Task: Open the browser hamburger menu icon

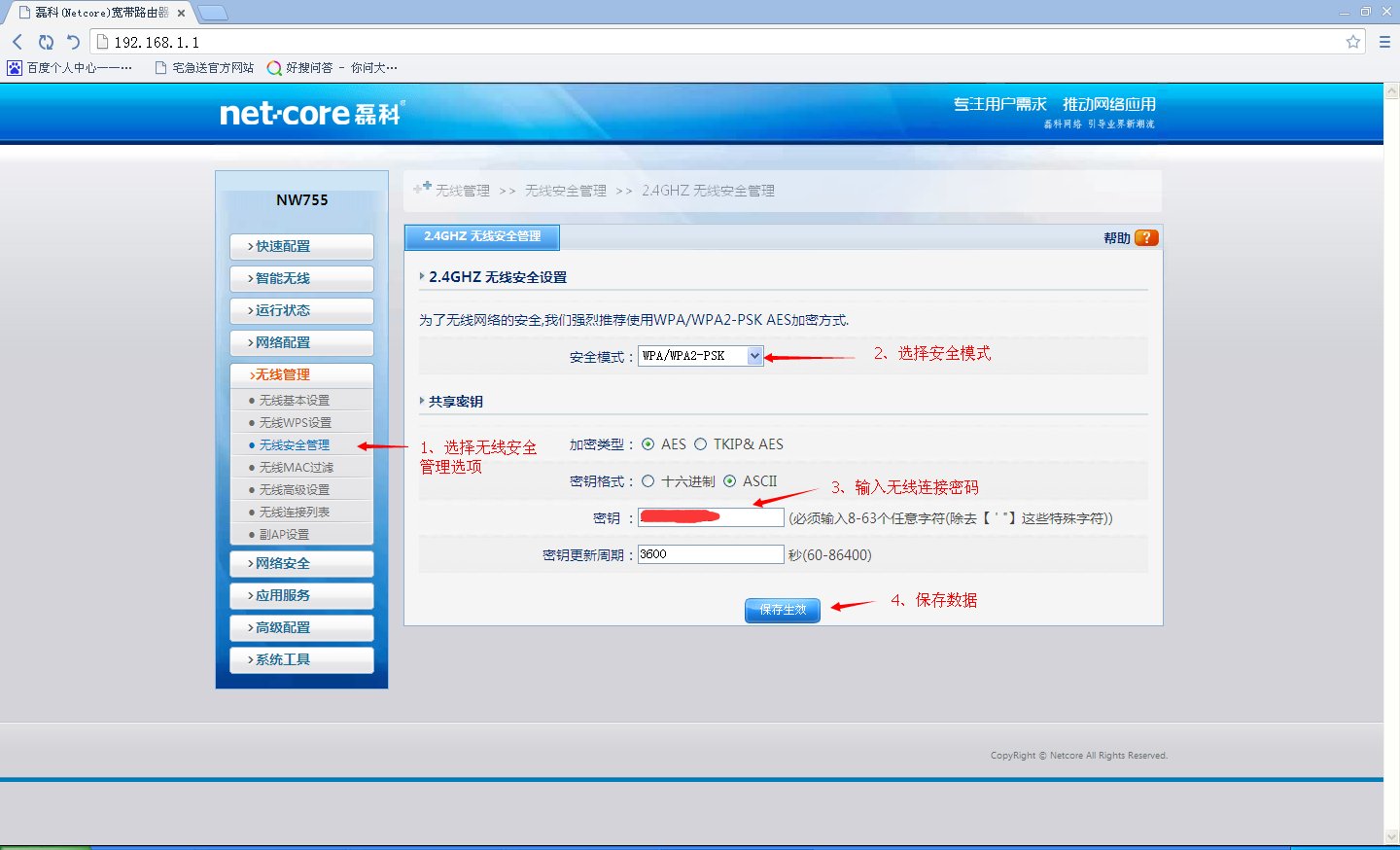Action: [1384, 42]
